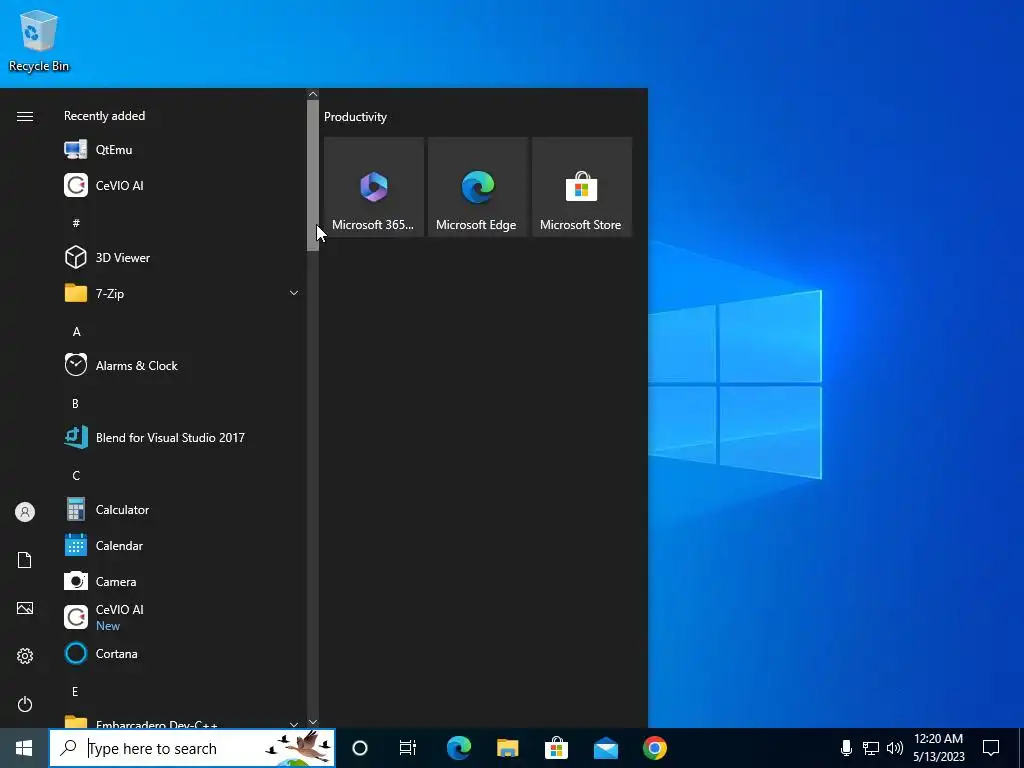Launch the Camera app
Screen dimensions: 1024x768
point(182,581)
